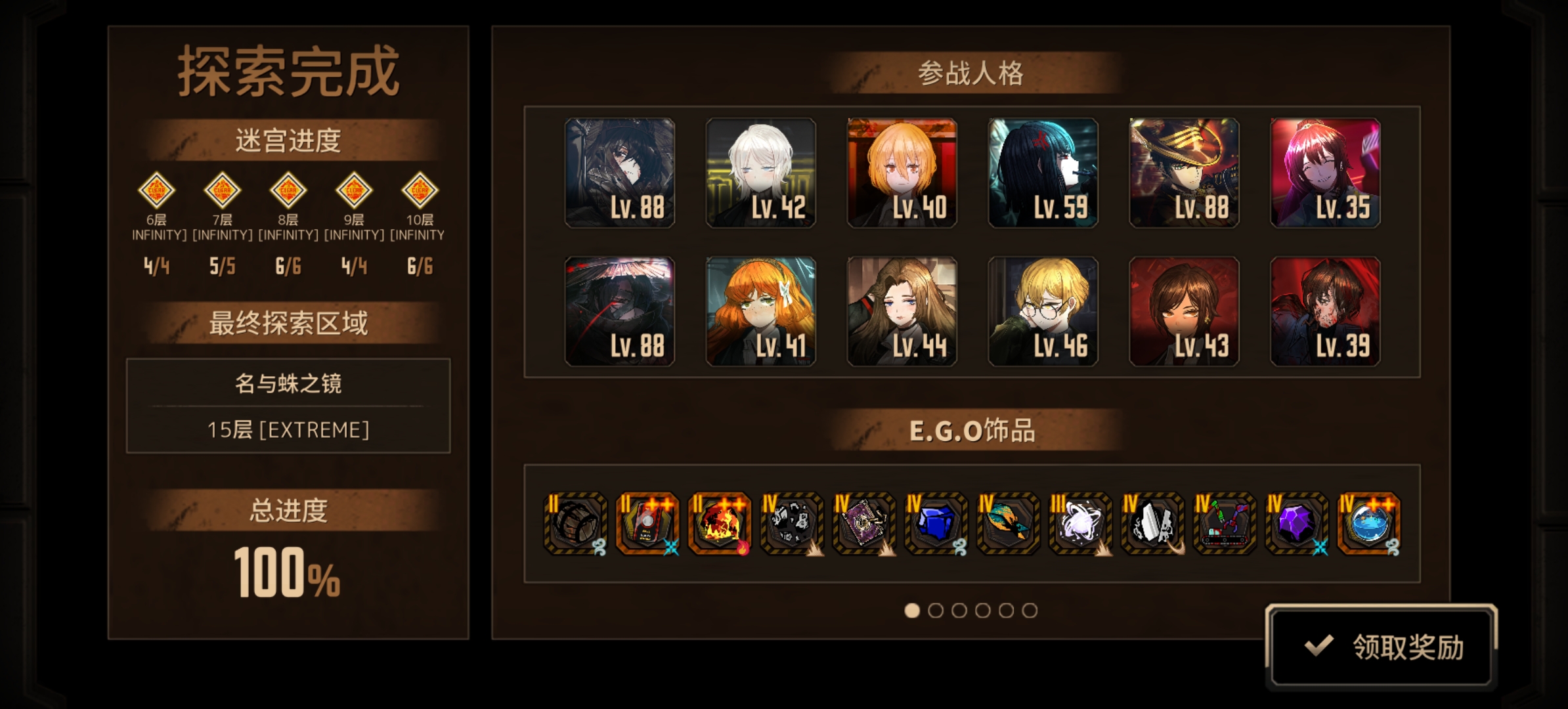Click the pink-haired Lv. 35 identity portrait
The width and height of the screenshot is (1568, 709).
[x=1326, y=173]
